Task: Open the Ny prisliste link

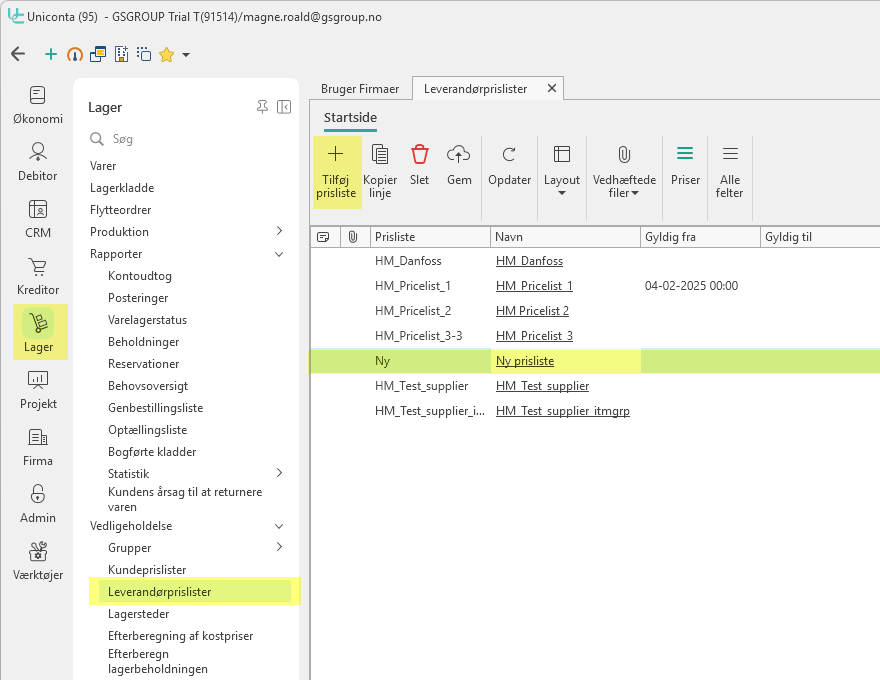Action: click(525, 361)
